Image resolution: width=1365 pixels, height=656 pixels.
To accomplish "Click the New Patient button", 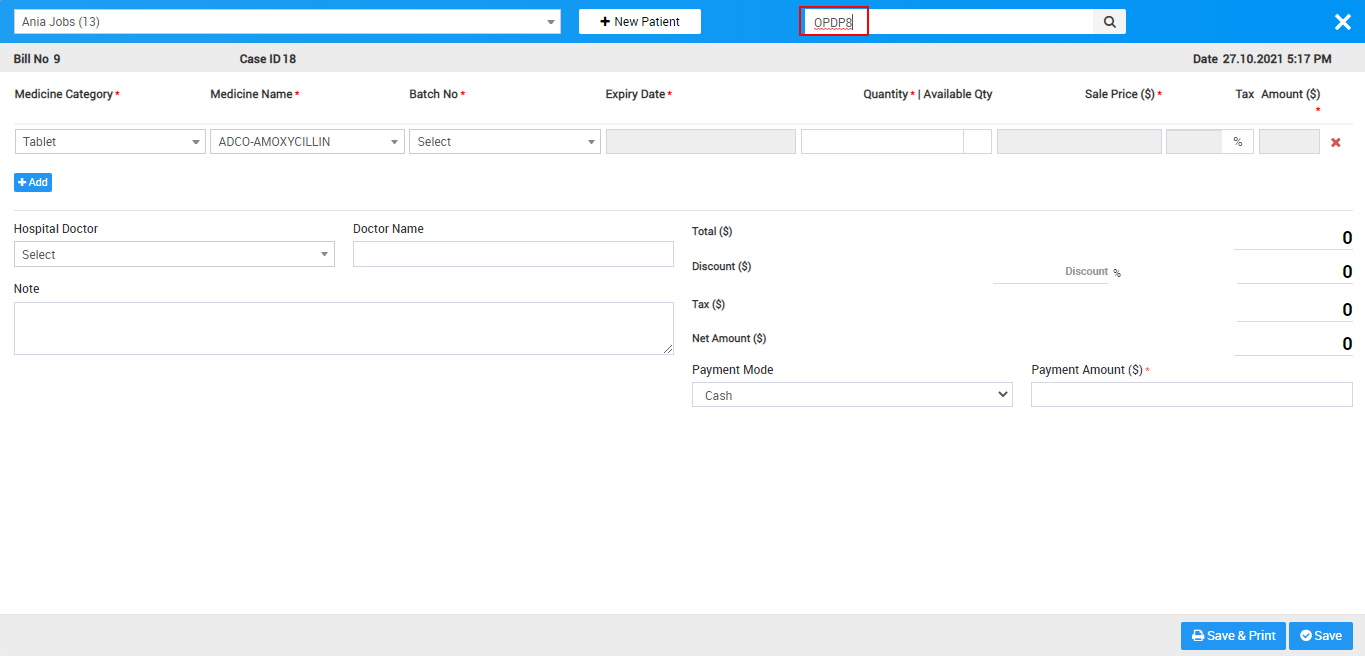I will tap(639, 21).
